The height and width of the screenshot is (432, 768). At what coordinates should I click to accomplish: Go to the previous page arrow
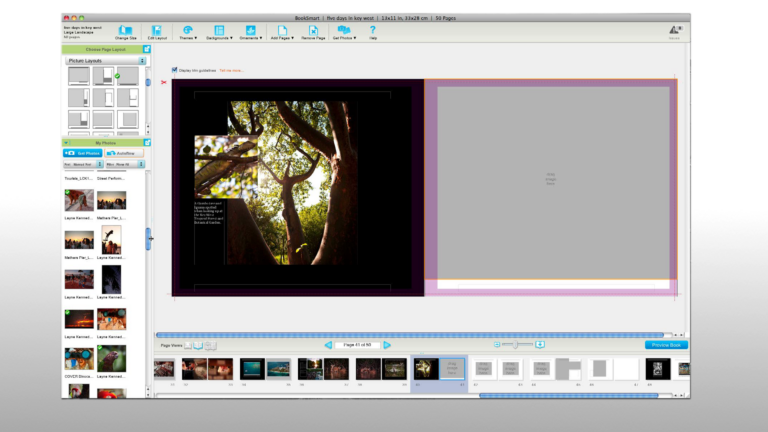click(327, 344)
